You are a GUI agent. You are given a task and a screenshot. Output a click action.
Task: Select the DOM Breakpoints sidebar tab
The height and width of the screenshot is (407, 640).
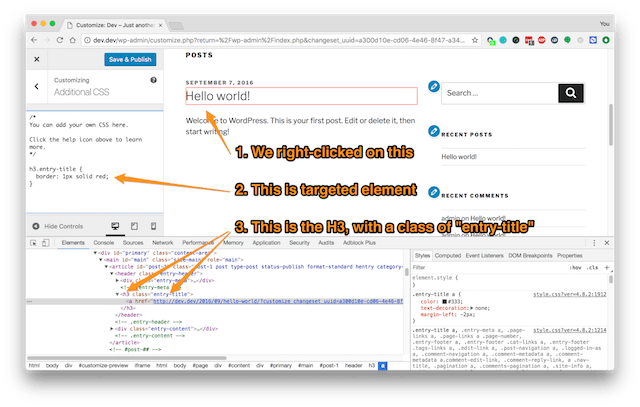click(x=530, y=256)
